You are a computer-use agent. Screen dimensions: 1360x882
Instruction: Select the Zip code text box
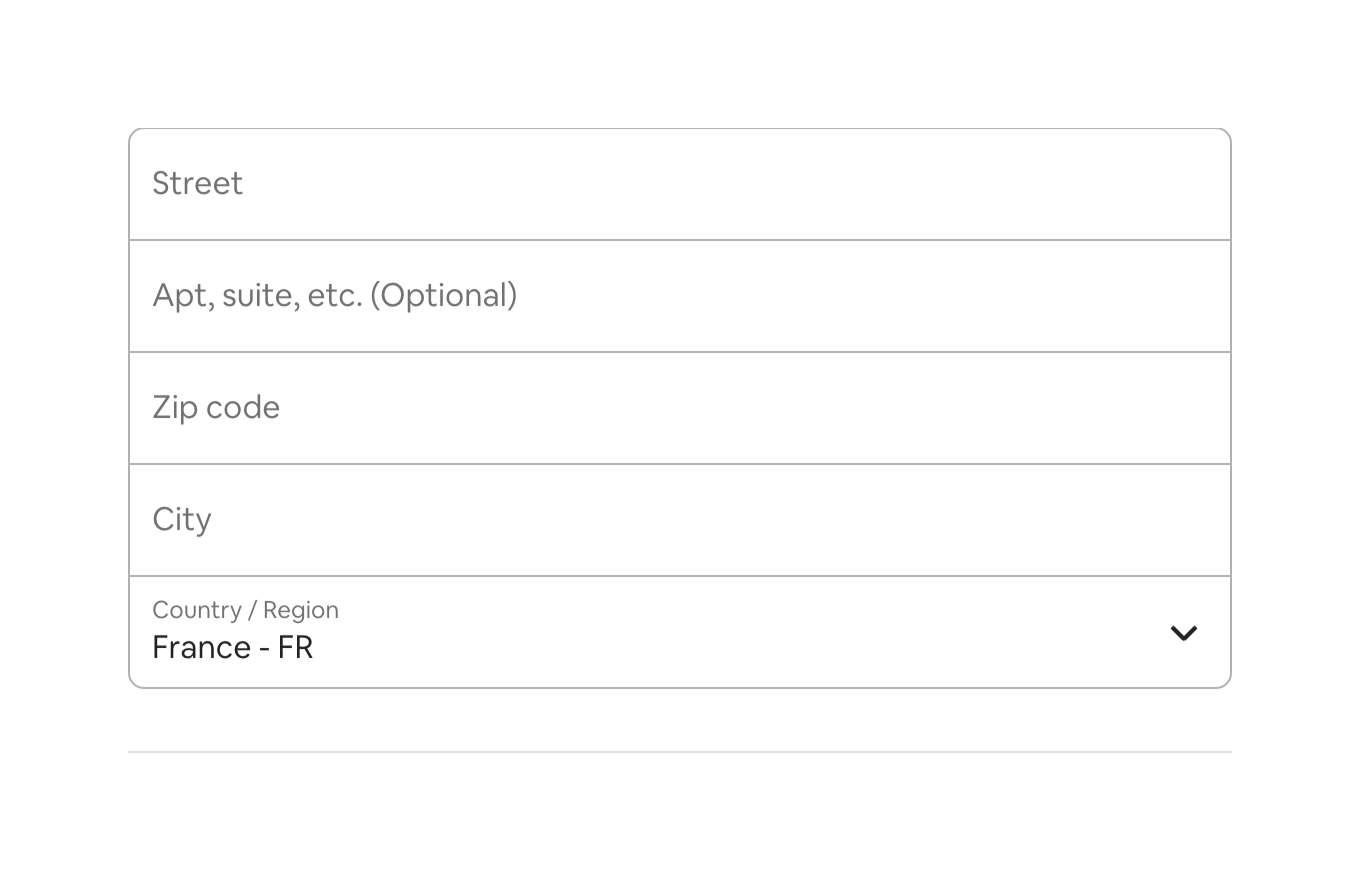click(680, 408)
